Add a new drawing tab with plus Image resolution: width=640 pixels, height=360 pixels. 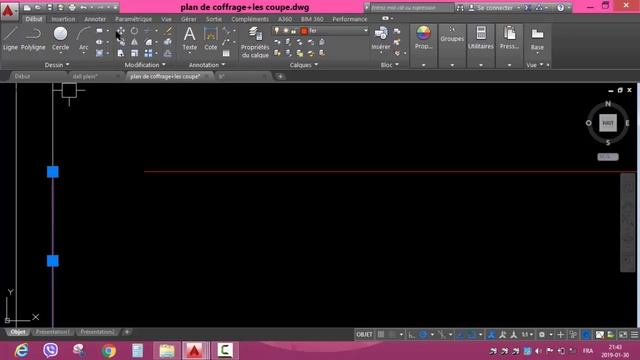point(280,76)
